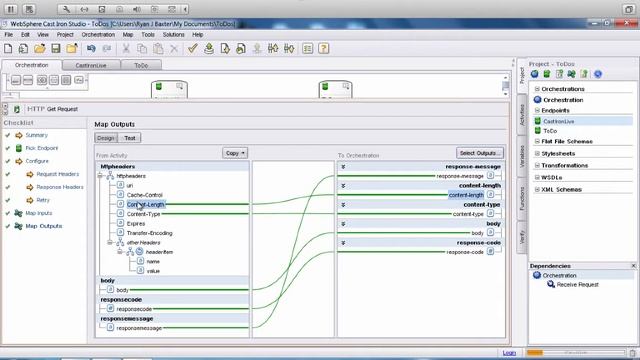The image size is (640, 360).
Task: Open the Map menu
Action: [x=128, y=35]
